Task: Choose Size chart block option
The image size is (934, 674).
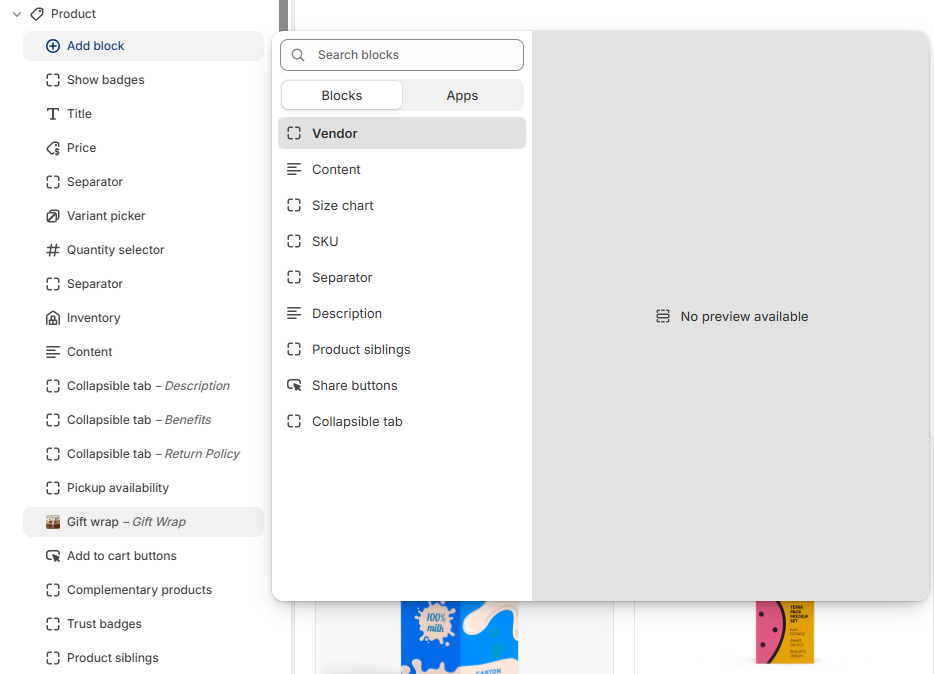Action: [x=402, y=205]
